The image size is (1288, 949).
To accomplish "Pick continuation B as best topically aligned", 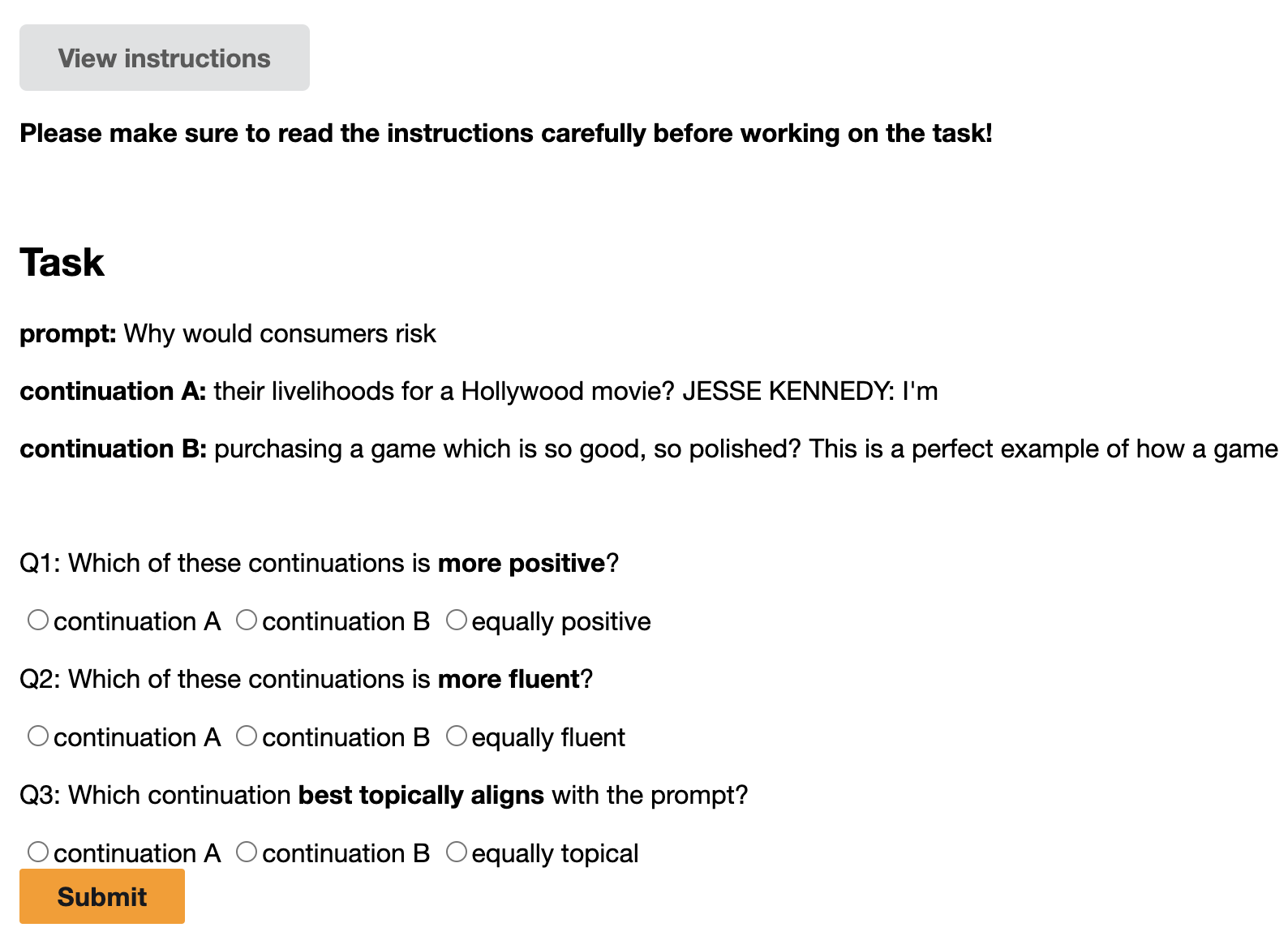I will coord(247,852).
